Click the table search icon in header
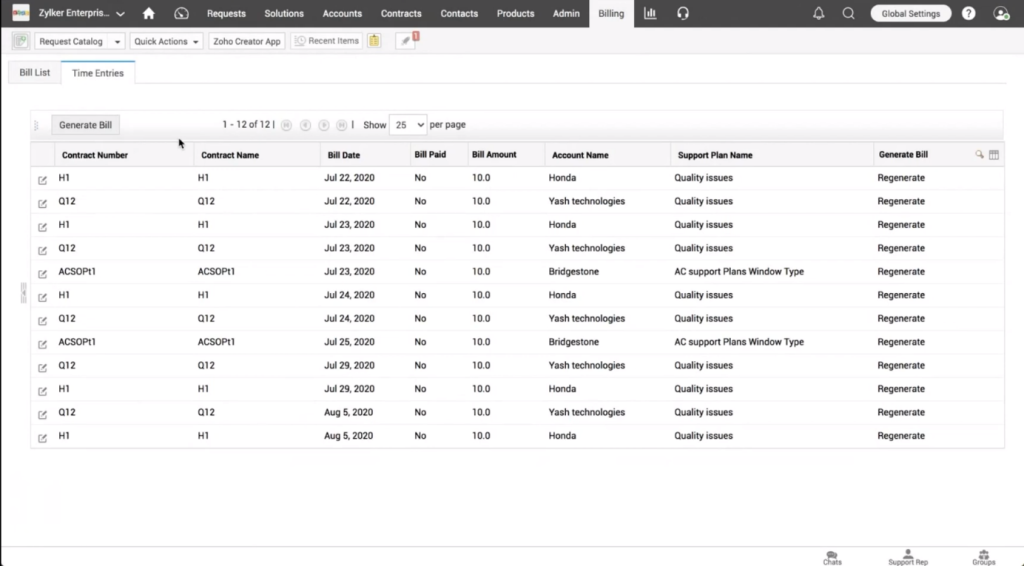Screen dimensions: 1024x566 pyautogui.click(x=980, y=155)
